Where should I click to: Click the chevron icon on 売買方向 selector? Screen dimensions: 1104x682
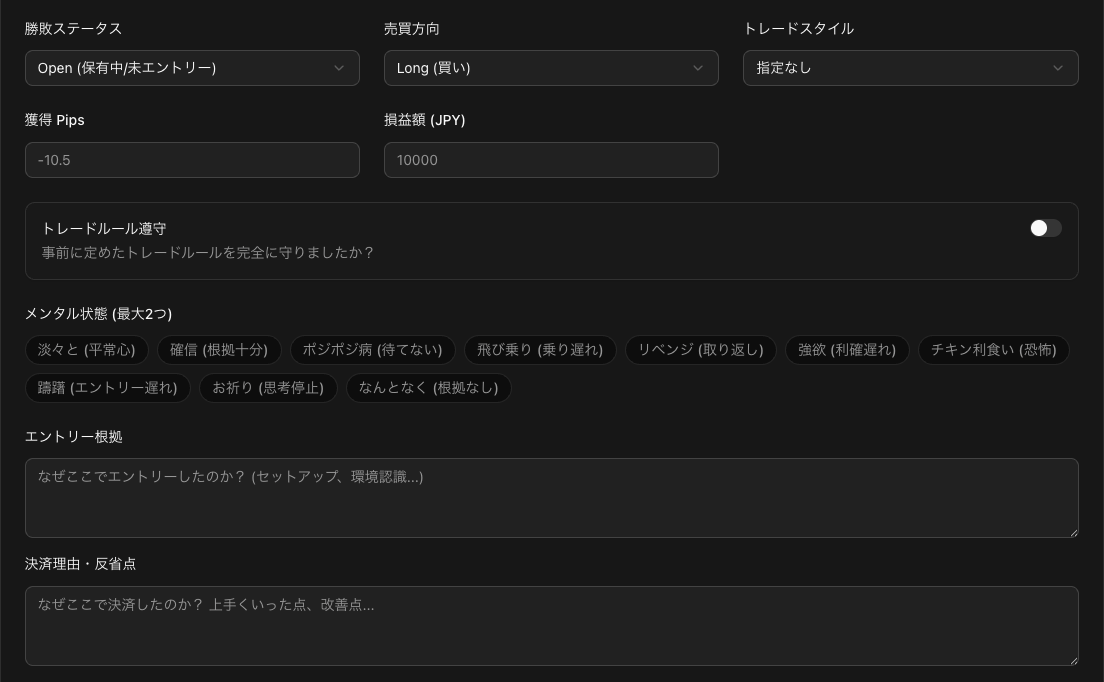tap(698, 68)
